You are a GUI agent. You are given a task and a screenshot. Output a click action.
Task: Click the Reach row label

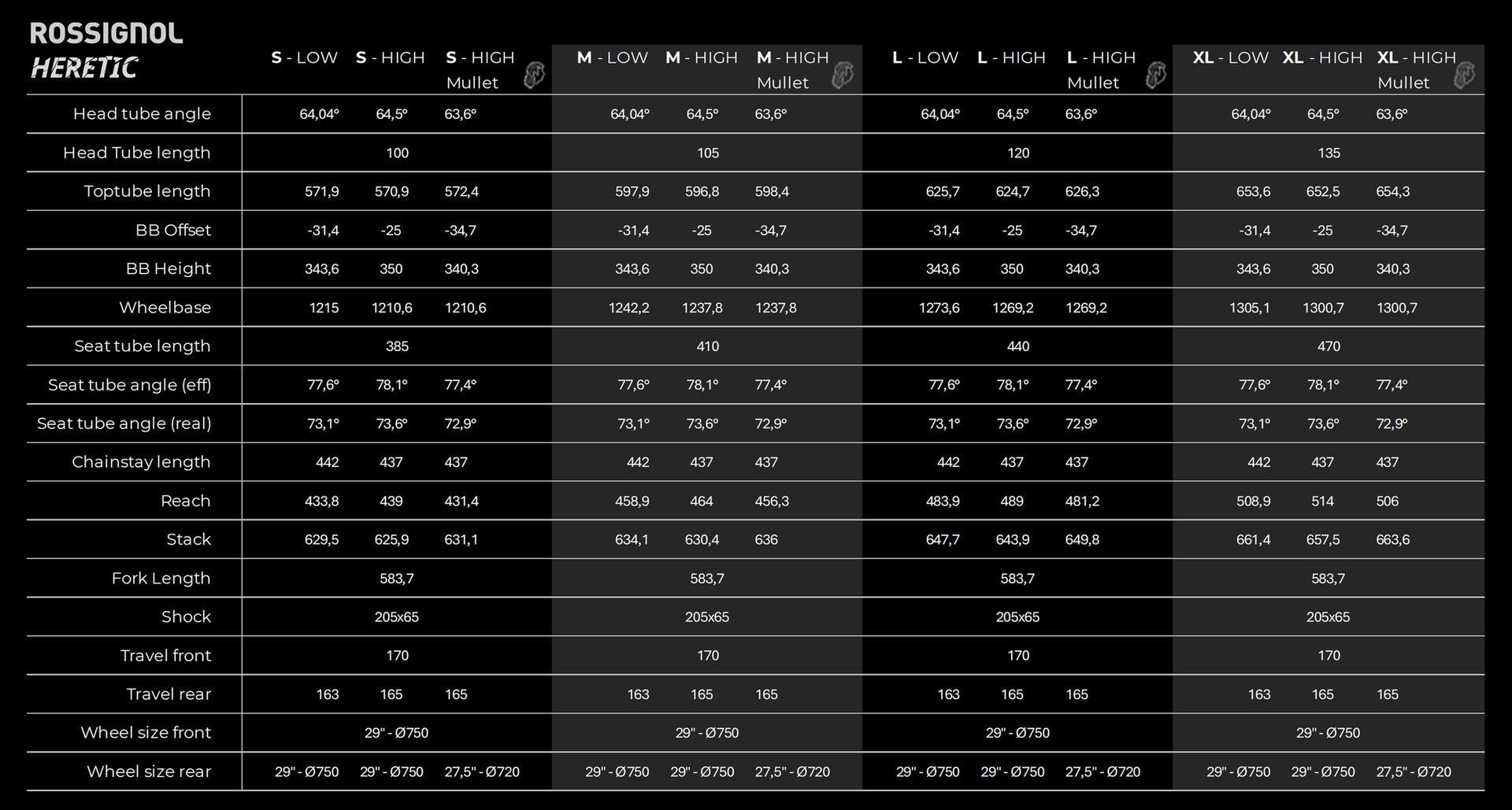click(x=186, y=501)
